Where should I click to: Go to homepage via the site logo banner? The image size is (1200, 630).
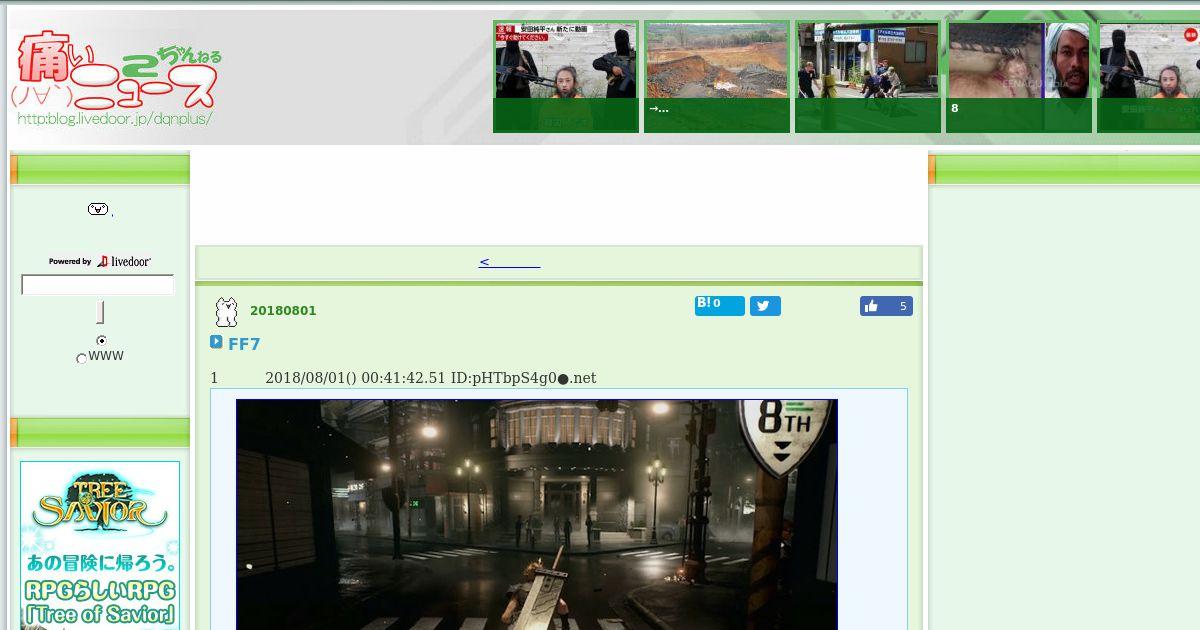coord(118,78)
